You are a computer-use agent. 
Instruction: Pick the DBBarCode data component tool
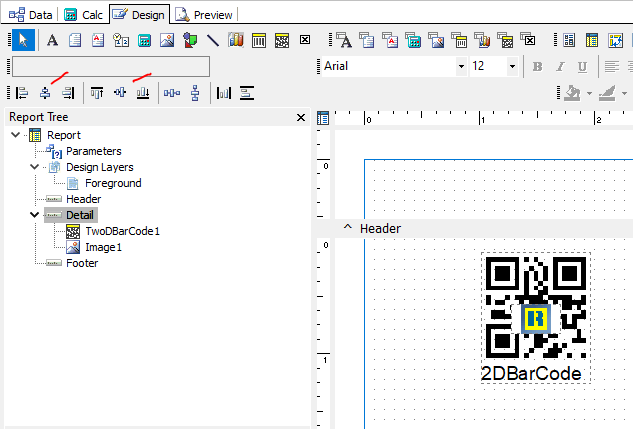tap(459, 40)
